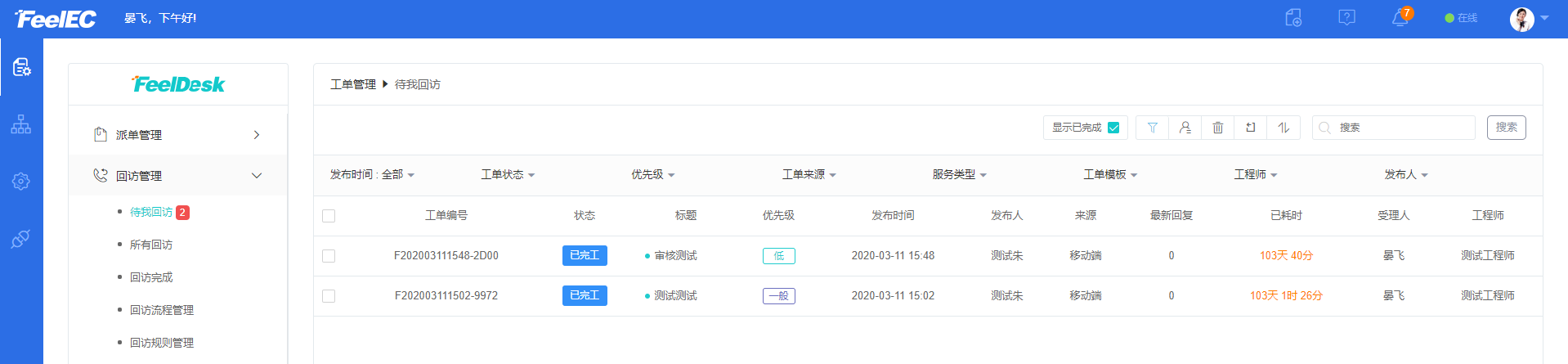
Task: Focus the 搜索 search input field
Action: tap(1394, 128)
